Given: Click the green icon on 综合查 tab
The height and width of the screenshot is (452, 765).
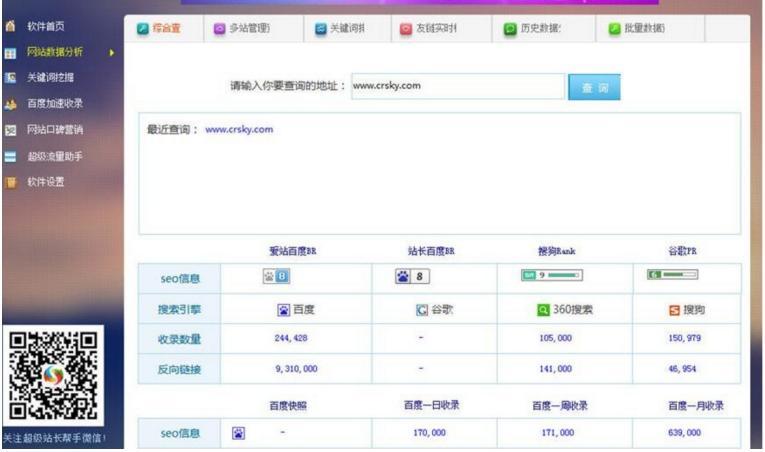Looking at the screenshot, I should (x=142, y=29).
